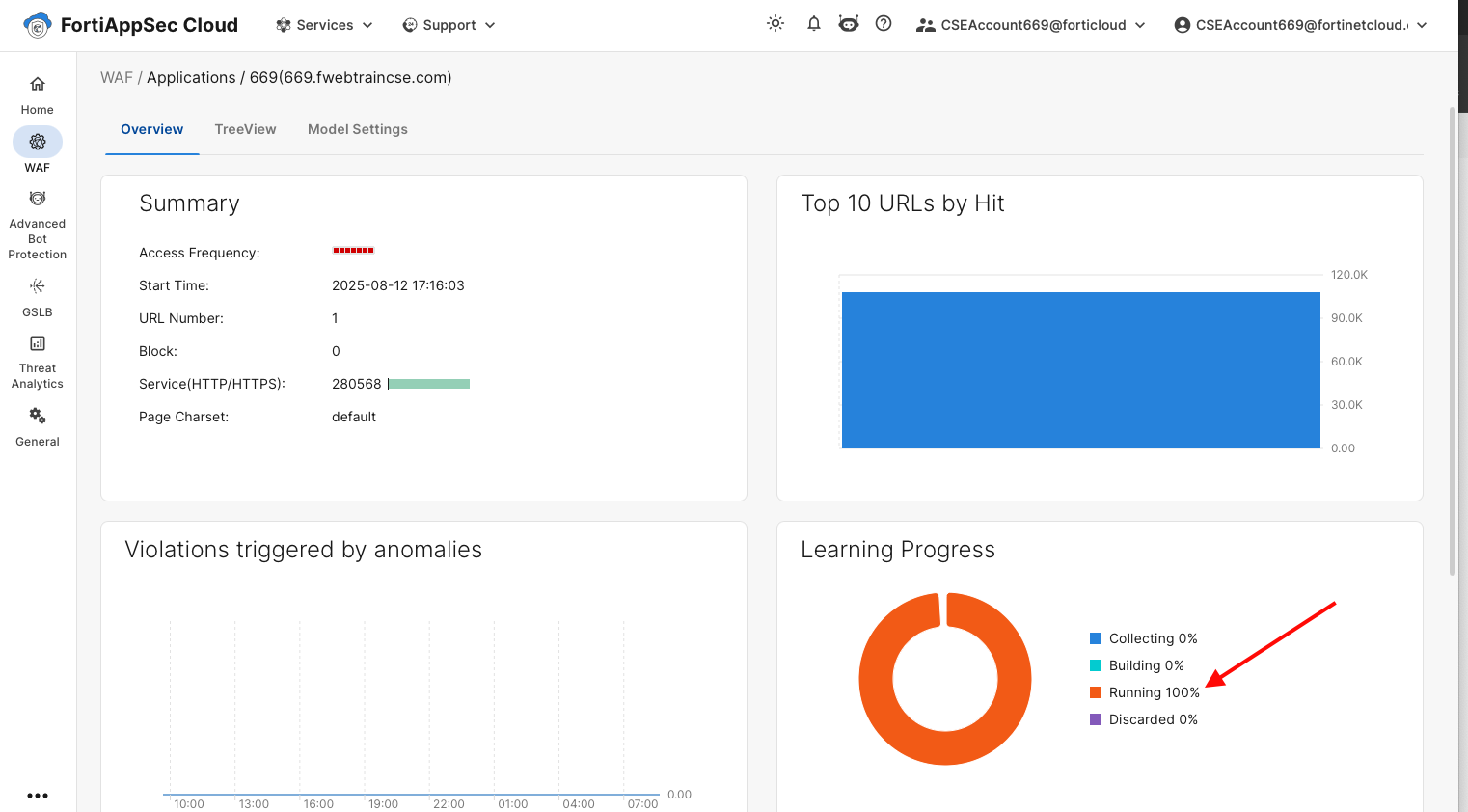1468x812 pixels.
Task: Click the Discarded 0% legend label
Action: (x=1154, y=719)
